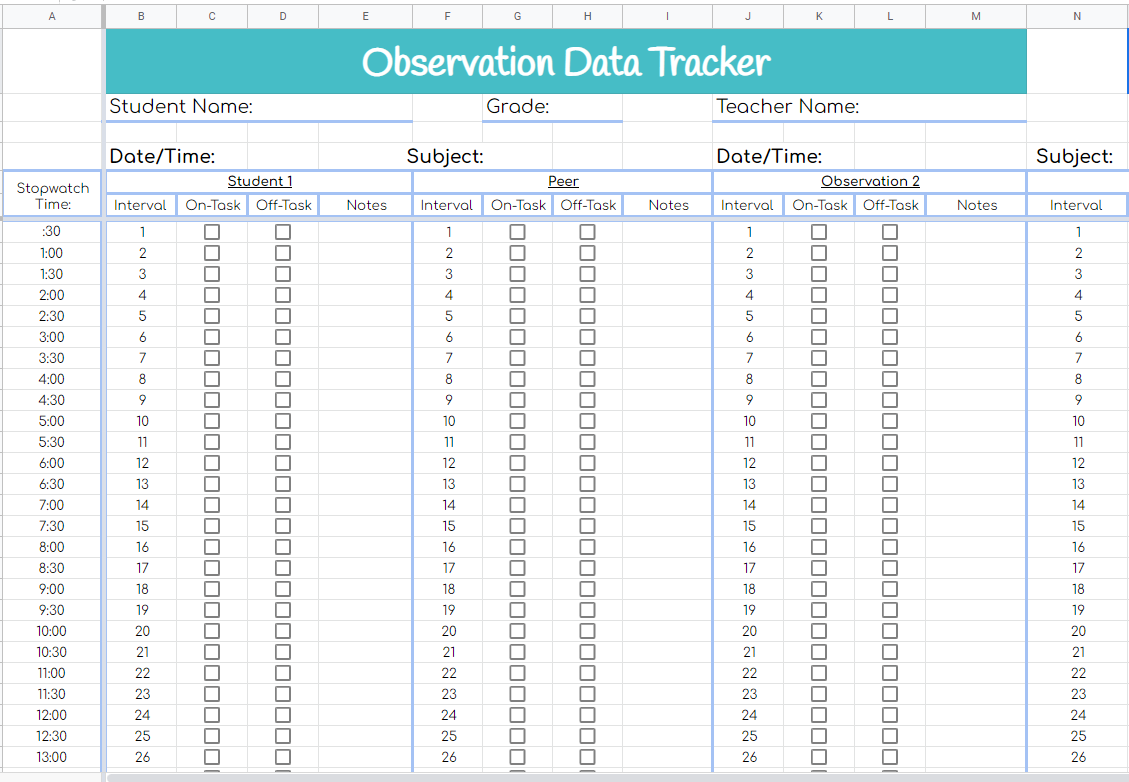Check Student 1 On-Task box for interval 1

click(x=212, y=232)
